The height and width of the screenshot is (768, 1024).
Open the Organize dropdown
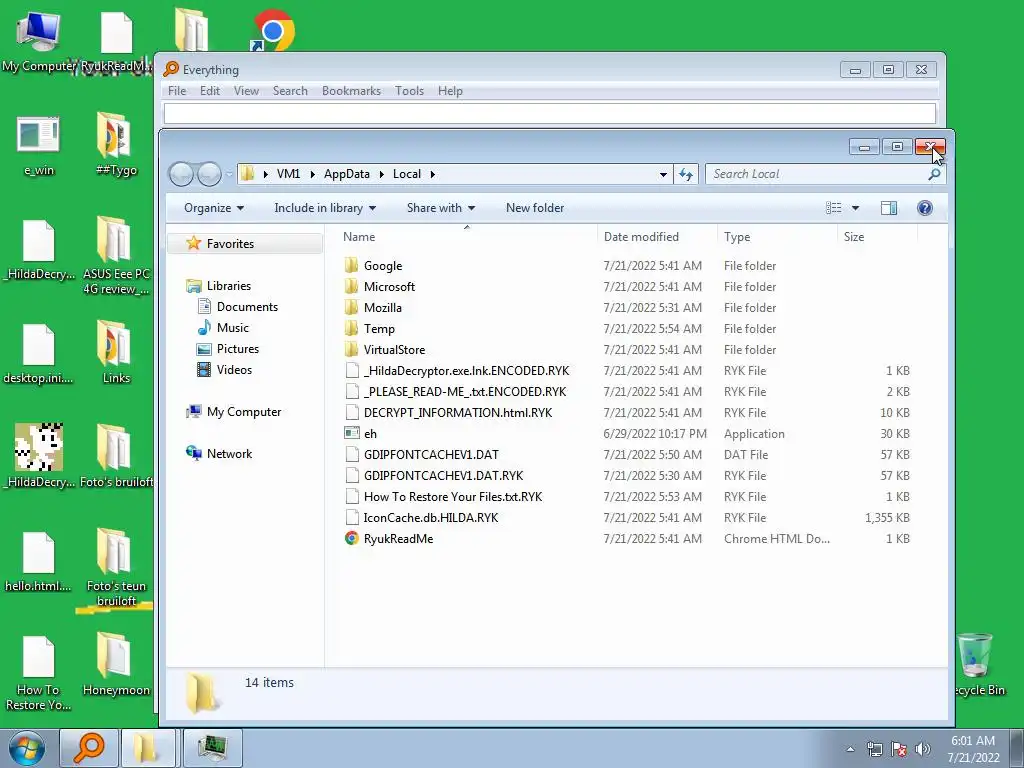[x=214, y=208]
